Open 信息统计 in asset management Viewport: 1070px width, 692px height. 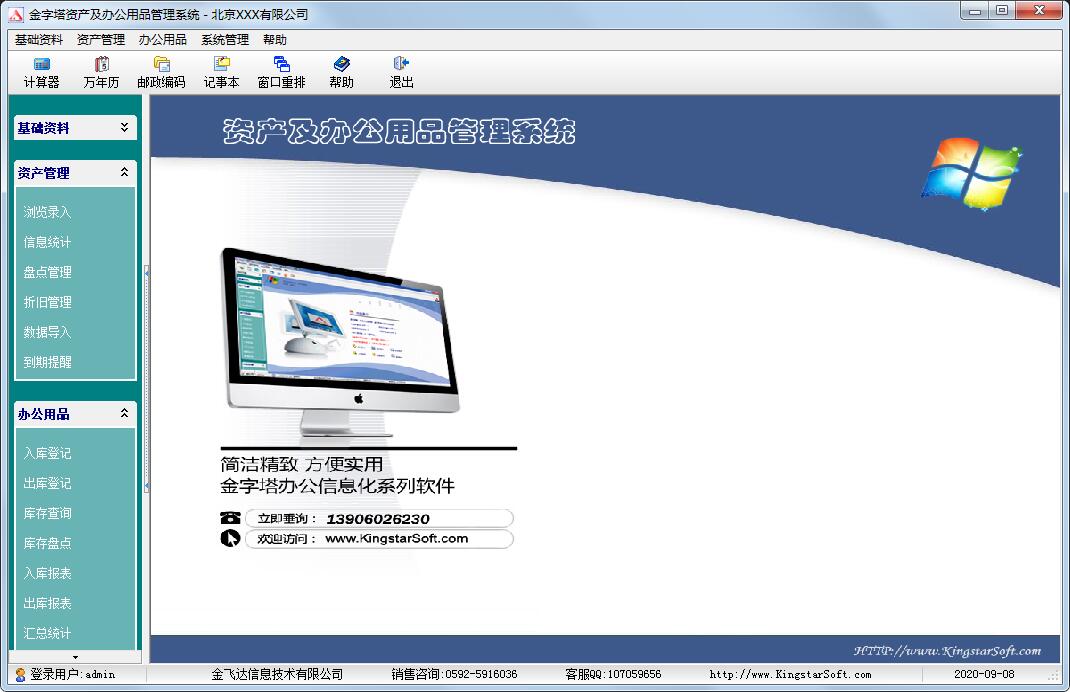[x=47, y=242]
